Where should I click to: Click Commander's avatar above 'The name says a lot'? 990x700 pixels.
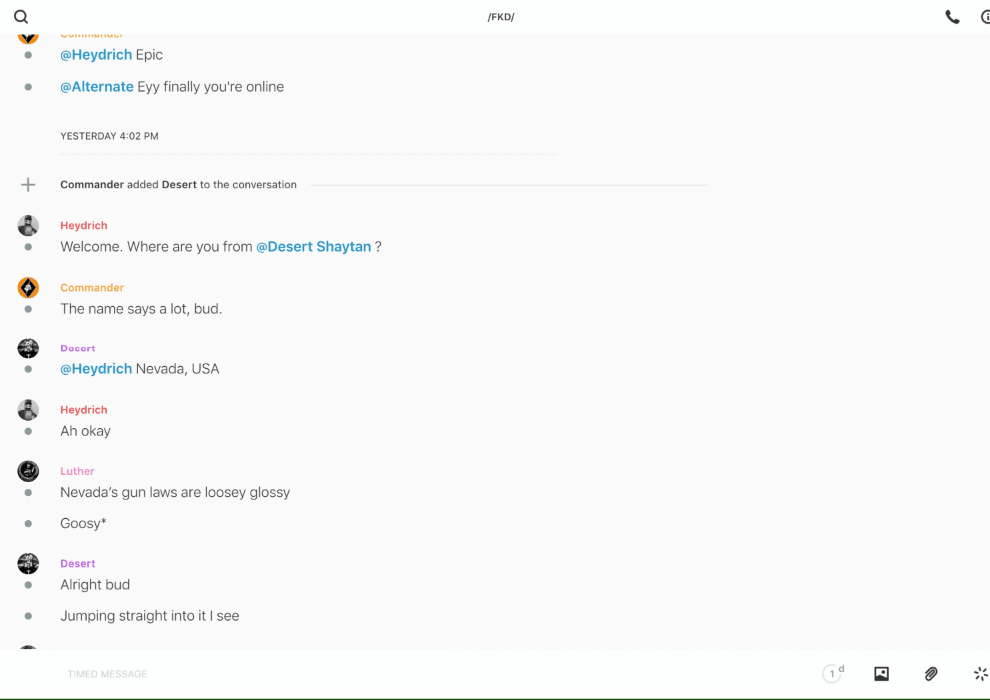tap(28, 288)
